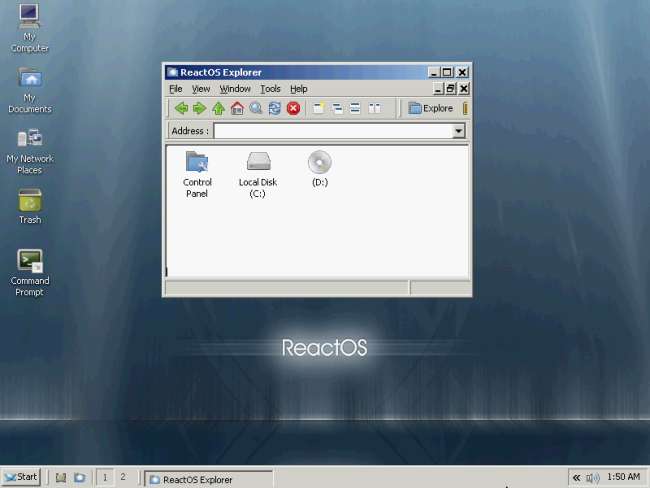The image size is (650, 488).
Task: Click the 1:50 AM clock
Action: [x=623, y=477]
